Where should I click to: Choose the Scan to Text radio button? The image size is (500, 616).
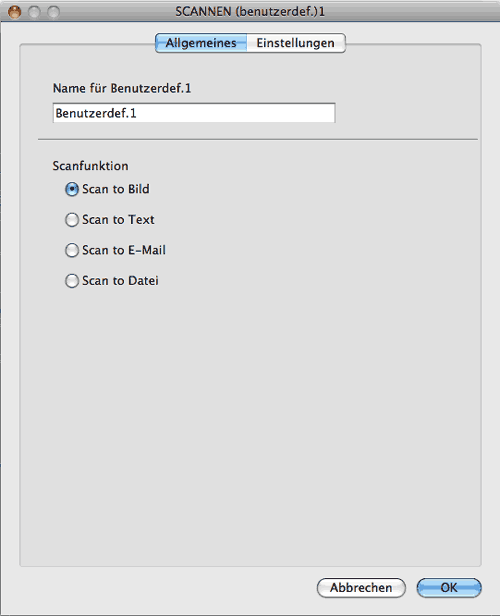pyautogui.click(x=72, y=220)
